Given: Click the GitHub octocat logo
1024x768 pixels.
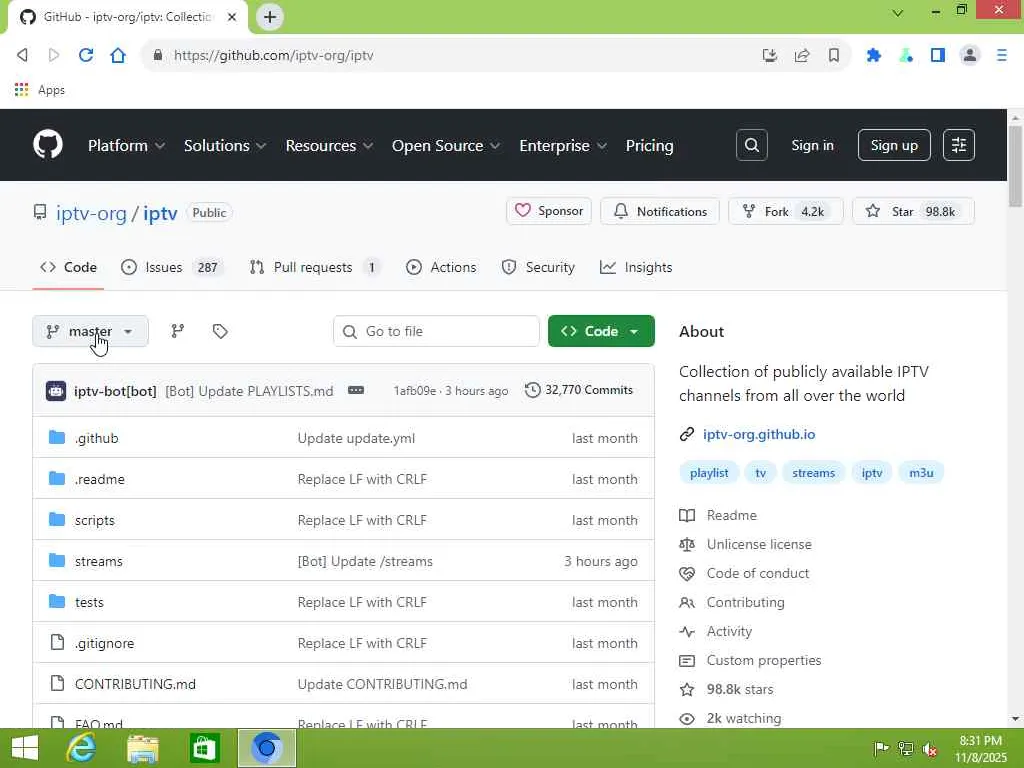Looking at the screenshot, I should [x=48, y=144].
